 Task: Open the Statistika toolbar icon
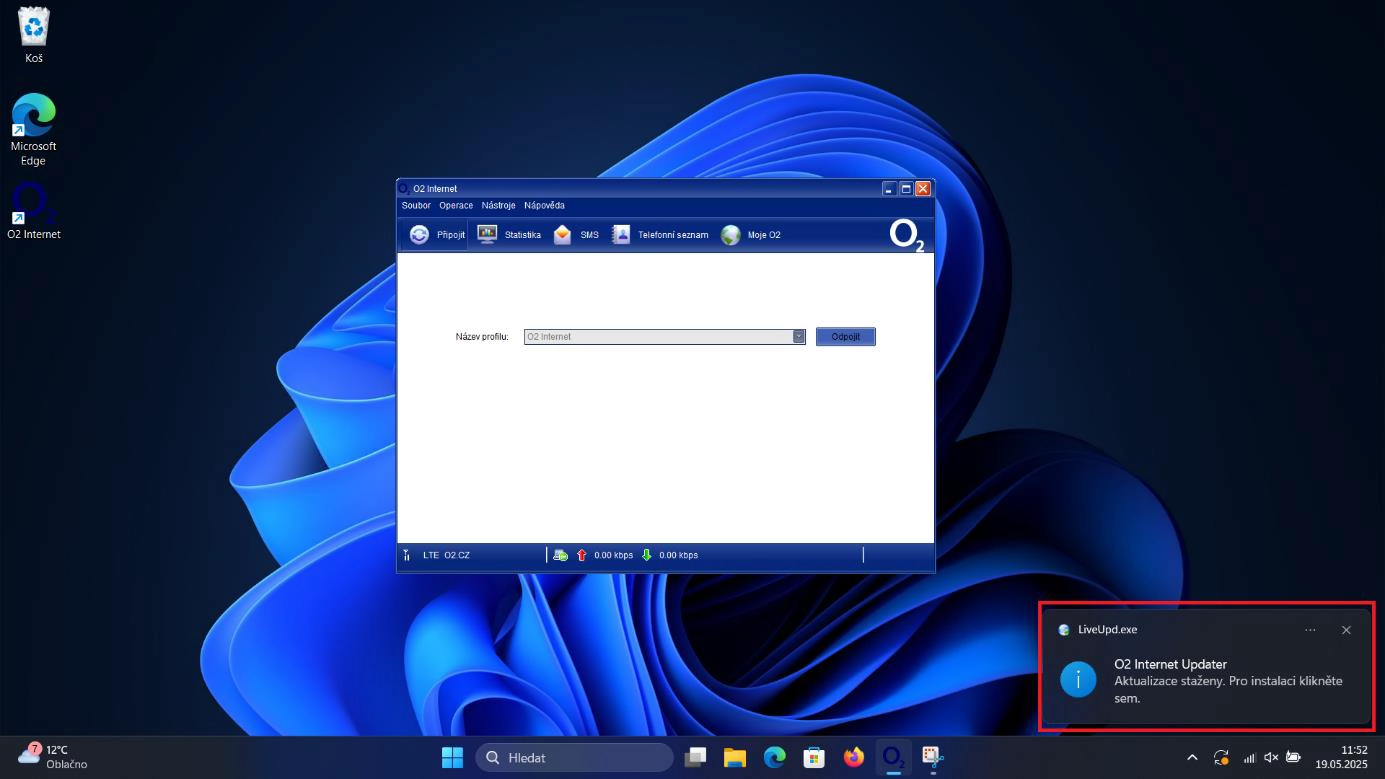[487, 235]
